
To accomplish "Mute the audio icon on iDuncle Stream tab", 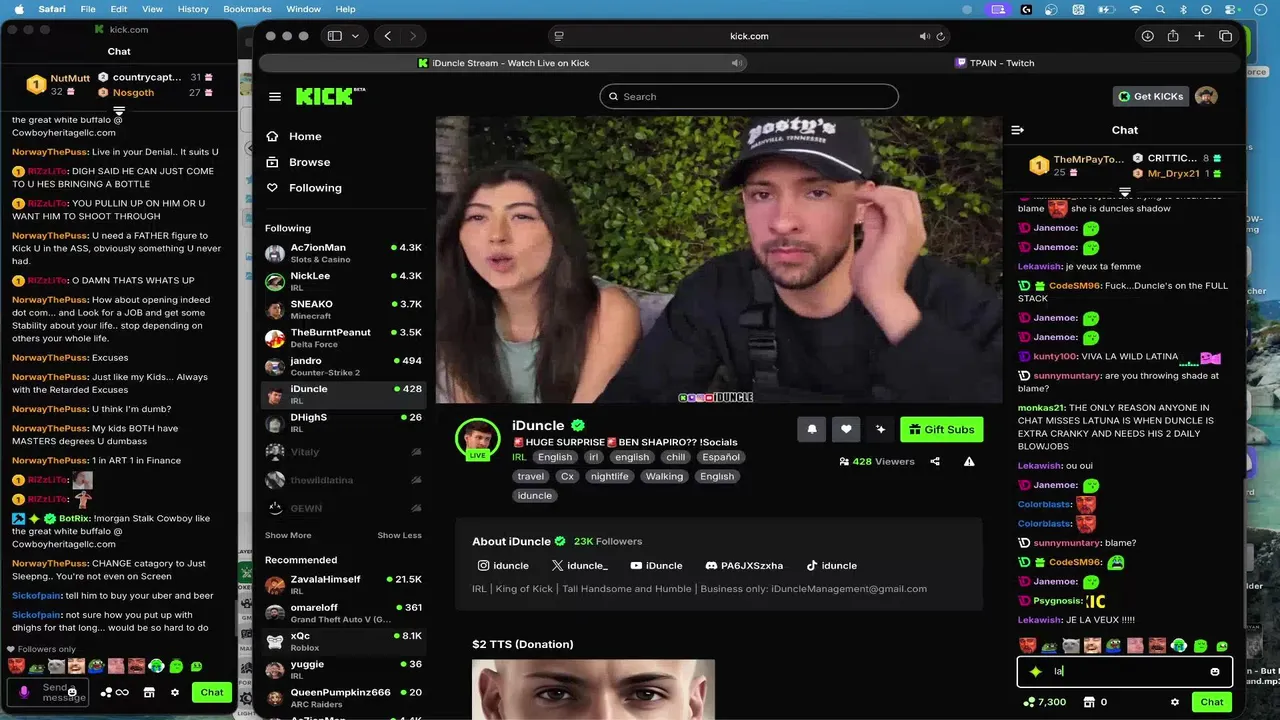I will point(736,63).
